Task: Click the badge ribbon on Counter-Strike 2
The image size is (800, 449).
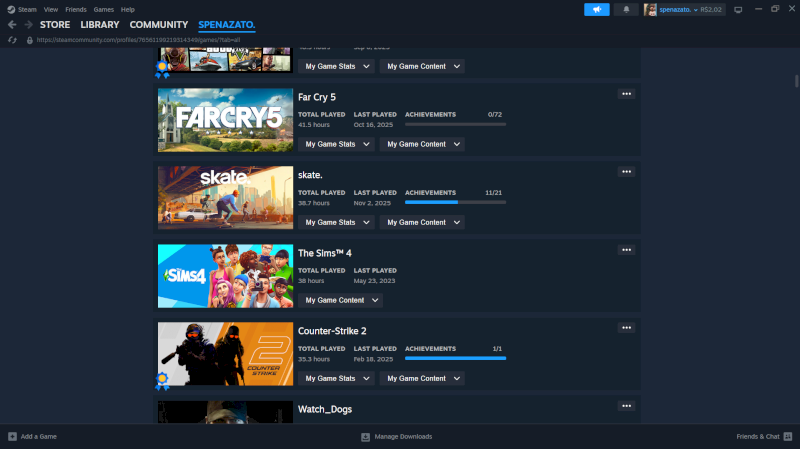Action: pos(162,381)
